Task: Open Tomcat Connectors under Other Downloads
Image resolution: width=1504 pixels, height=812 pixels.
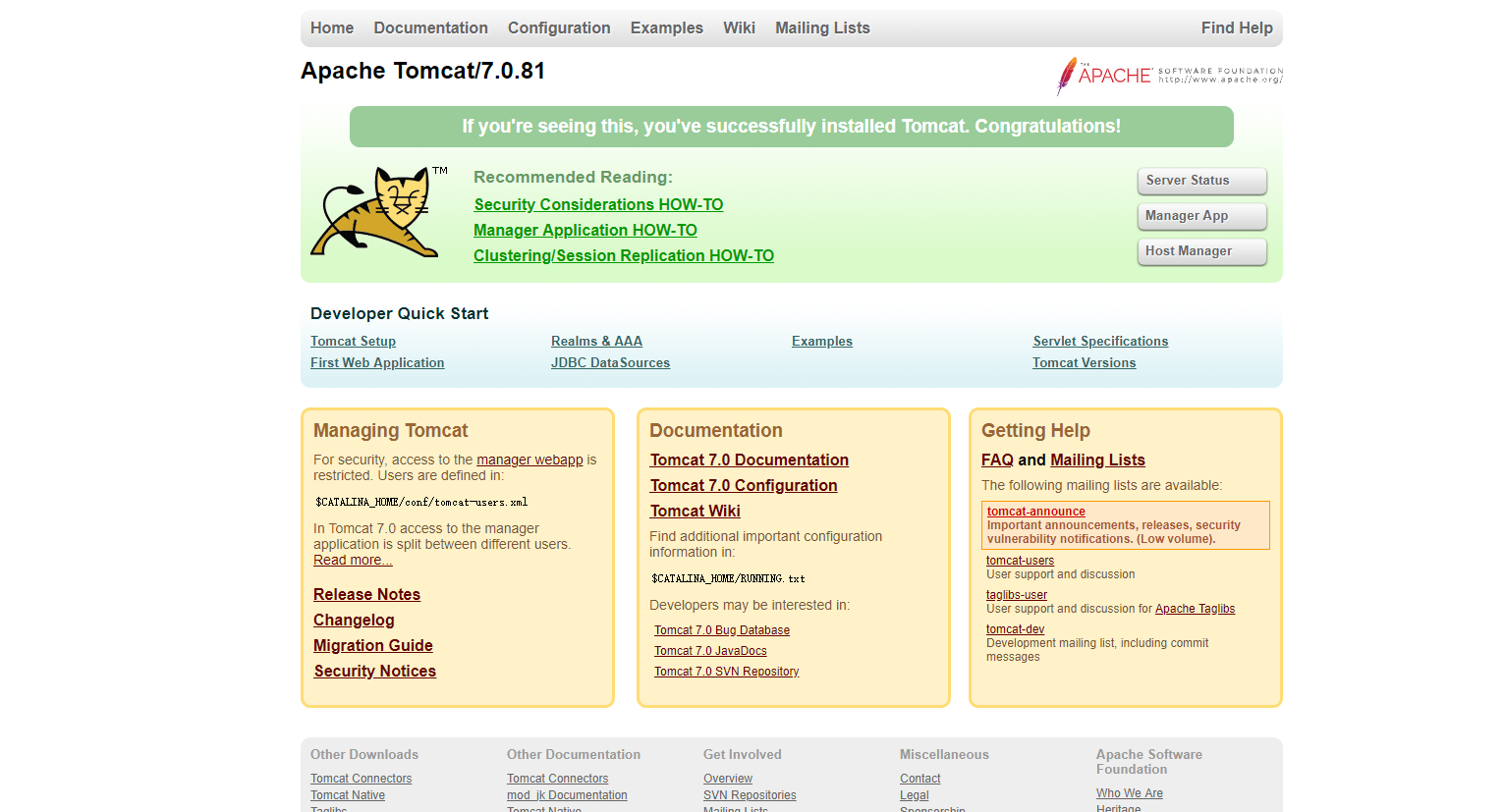Action: pyautogui.click(x=361, y=779)
